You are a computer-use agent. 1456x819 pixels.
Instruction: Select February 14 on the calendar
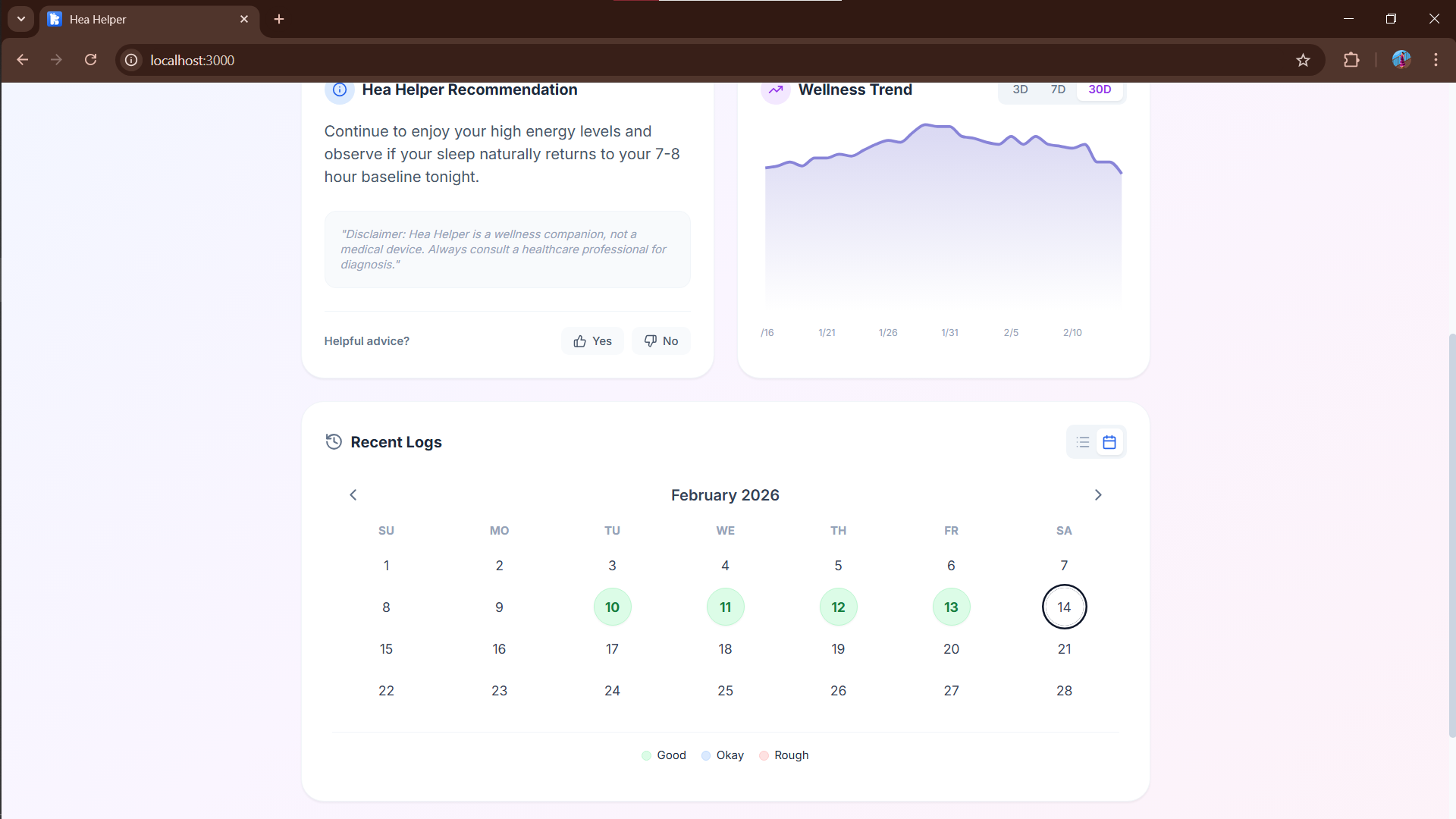(x=1064, y=607)
